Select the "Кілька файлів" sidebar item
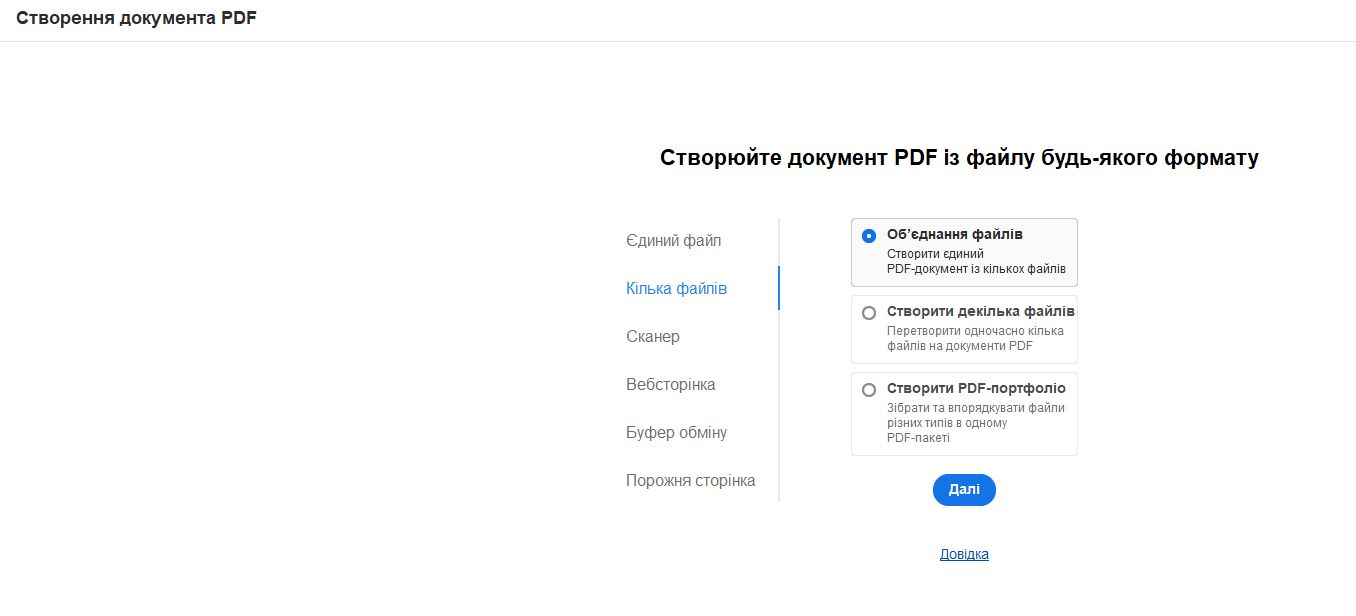Screen dimensions: 1356x616 point(676,288)
